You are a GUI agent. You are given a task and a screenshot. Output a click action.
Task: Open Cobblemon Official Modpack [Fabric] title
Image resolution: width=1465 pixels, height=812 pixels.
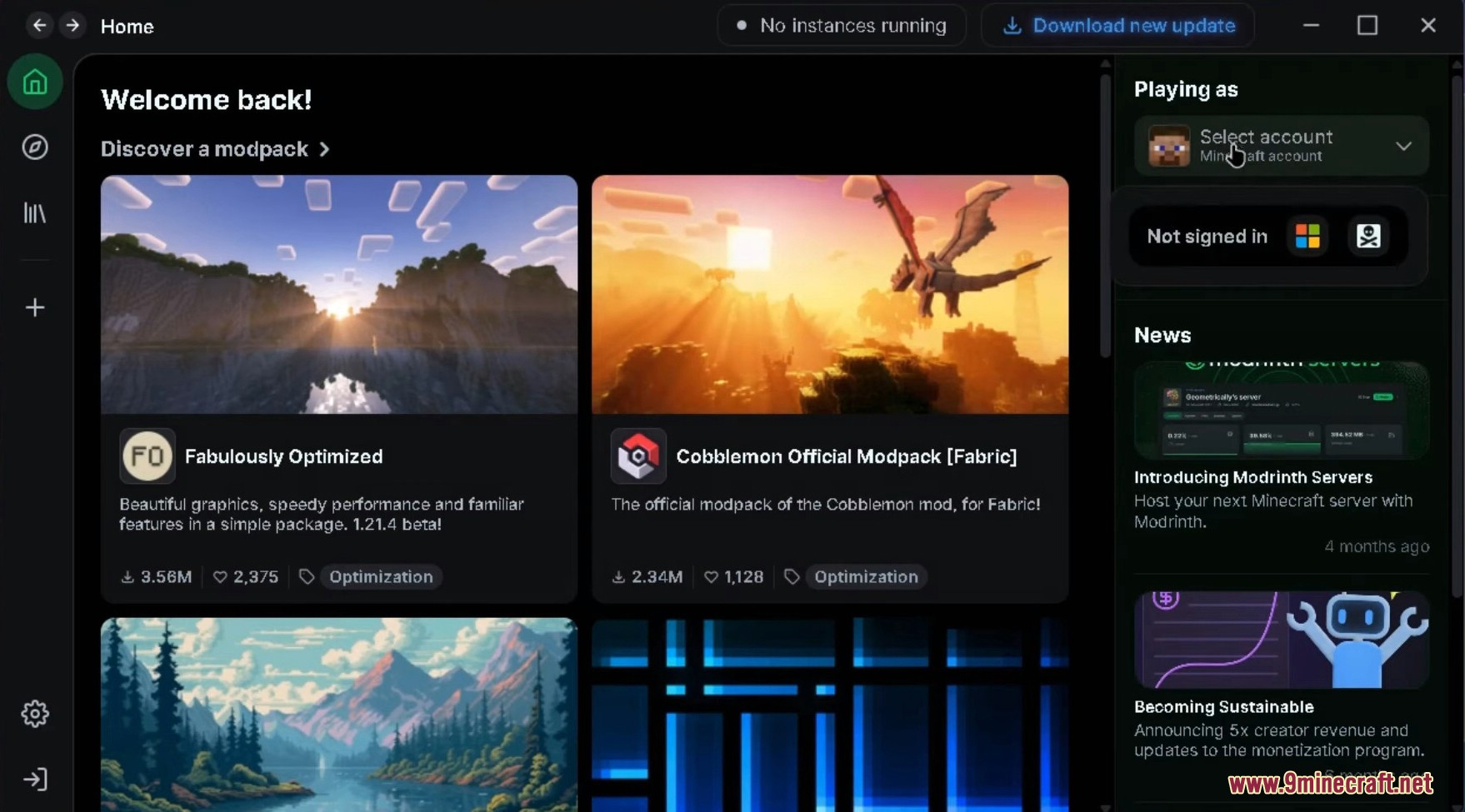tap(847, 456)
